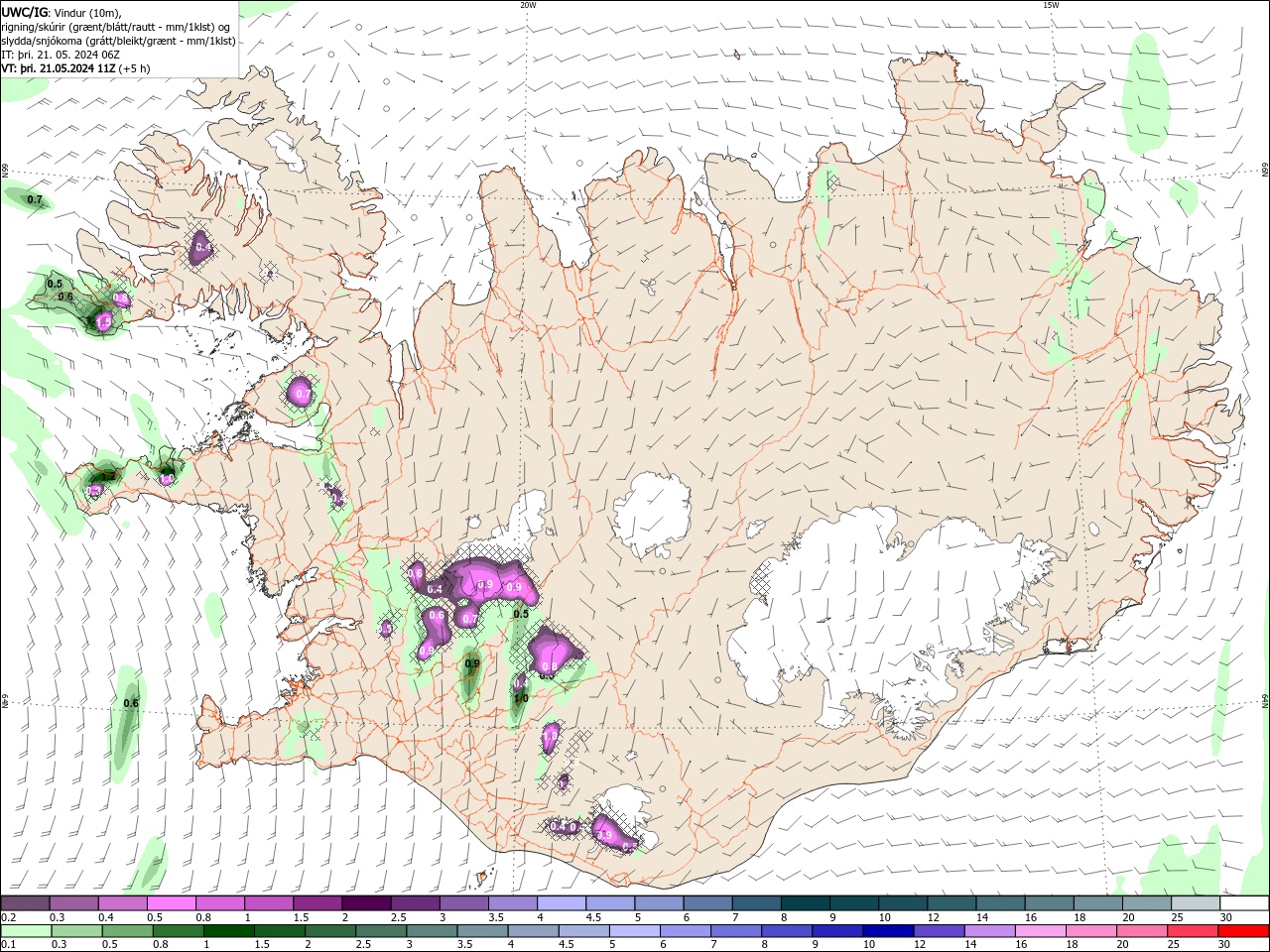
Task: Click the round white Hofsjökull glacier in central Iceland
Action: pos(652,514)
